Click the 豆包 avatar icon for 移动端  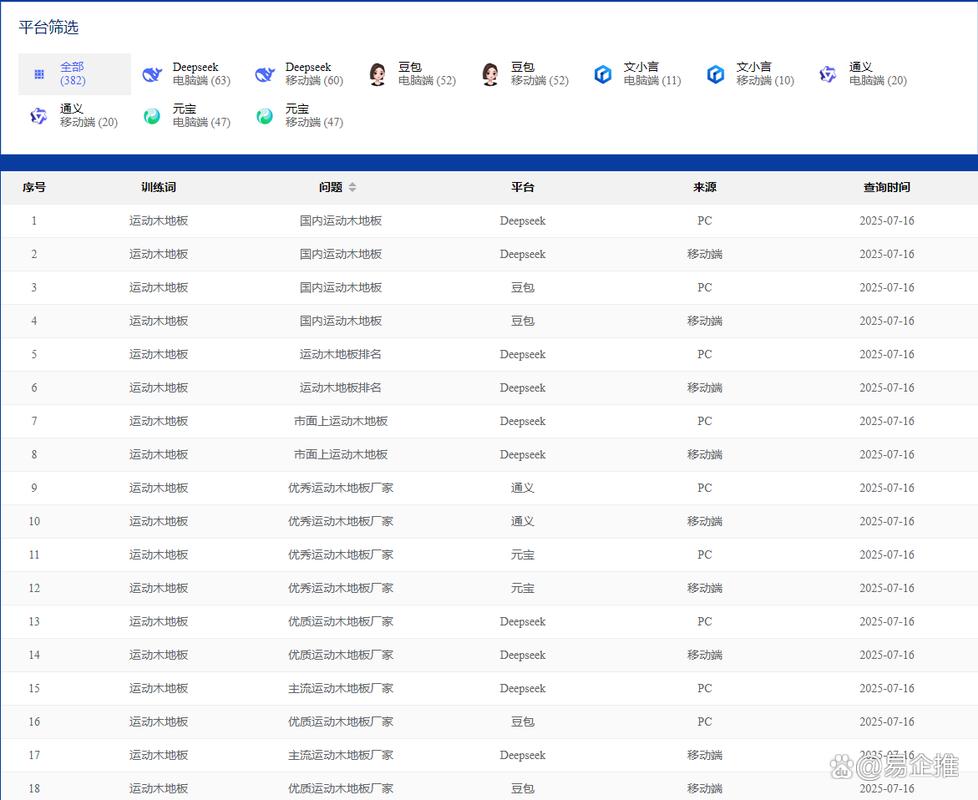[490, 74]
